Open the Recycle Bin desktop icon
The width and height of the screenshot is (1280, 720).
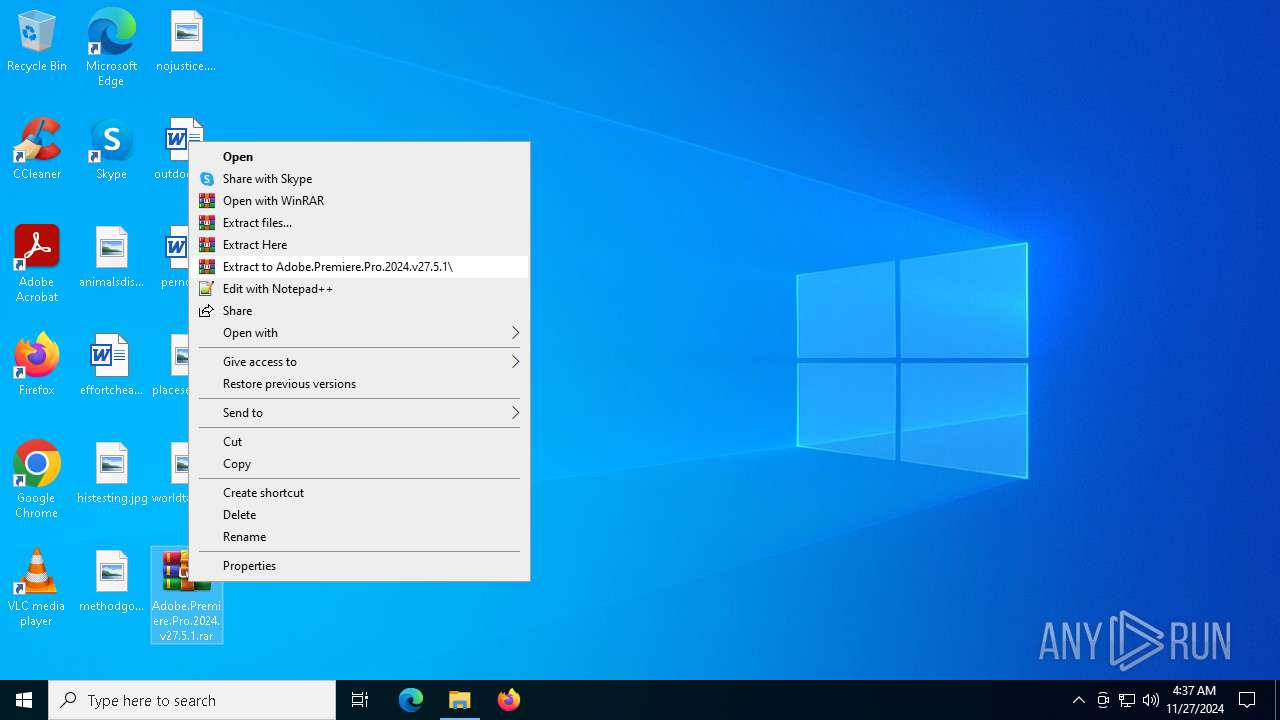click(x=37, y=41)
